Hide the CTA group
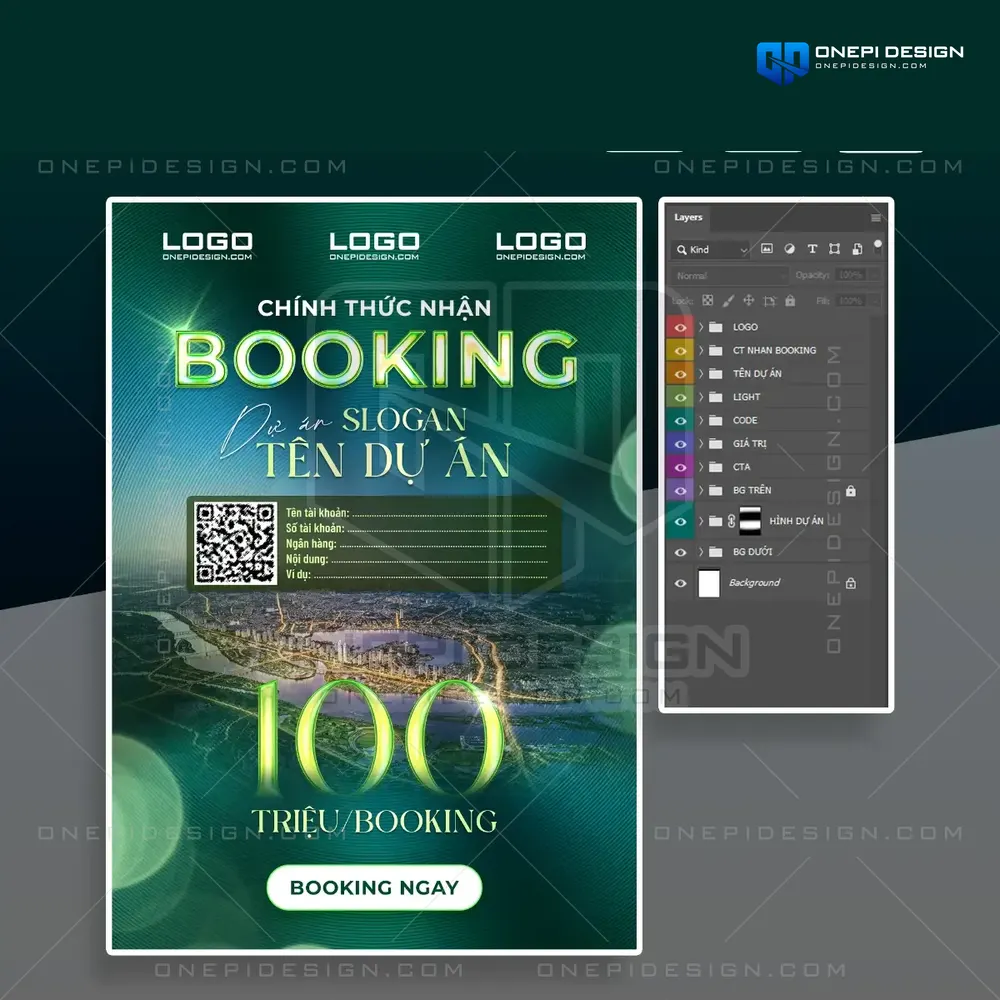The height and width of the screenshot is (1000, 1000). (680, 467)
